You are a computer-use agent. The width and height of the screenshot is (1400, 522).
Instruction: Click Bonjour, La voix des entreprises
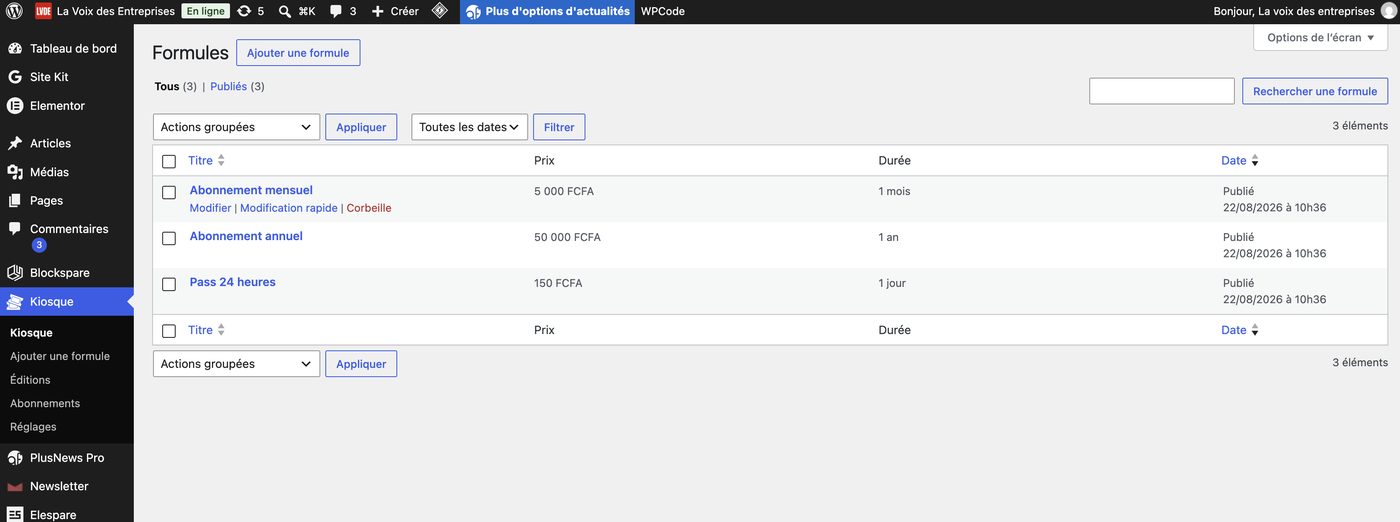(x=1294, y=11)
